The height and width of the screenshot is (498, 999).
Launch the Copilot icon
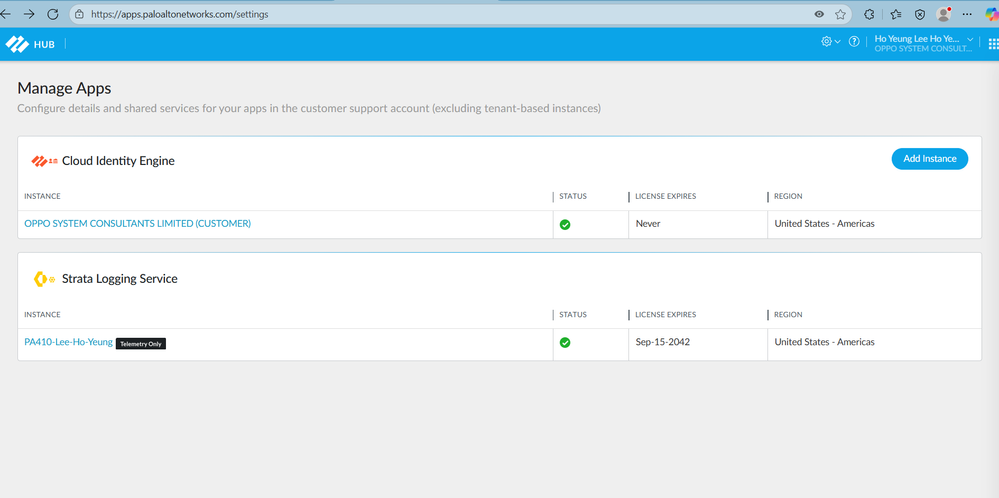[x=992, y=14]
